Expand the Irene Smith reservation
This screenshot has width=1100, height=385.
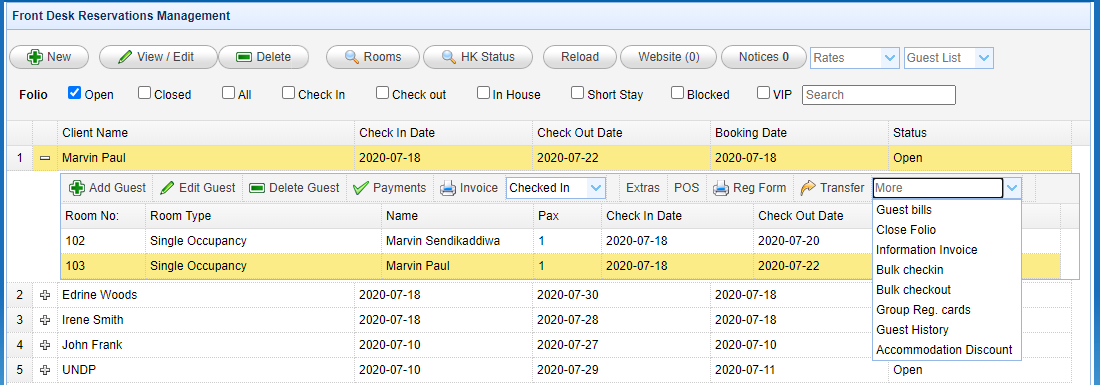click(x=46, y=320)
